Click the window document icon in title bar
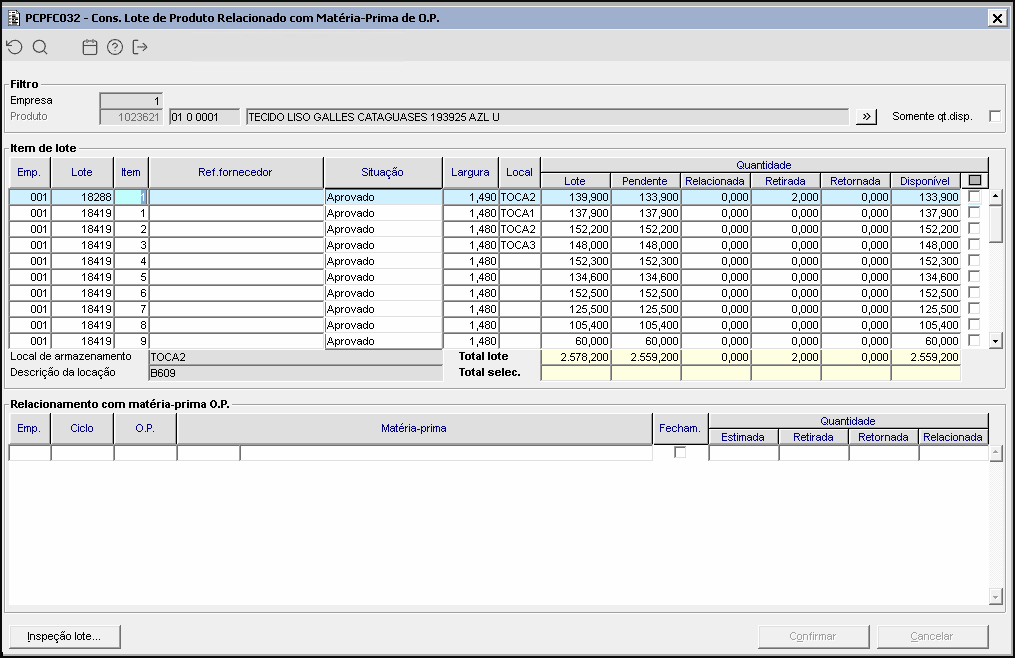This screenshot has height=658, width=1015. [14, 18]
